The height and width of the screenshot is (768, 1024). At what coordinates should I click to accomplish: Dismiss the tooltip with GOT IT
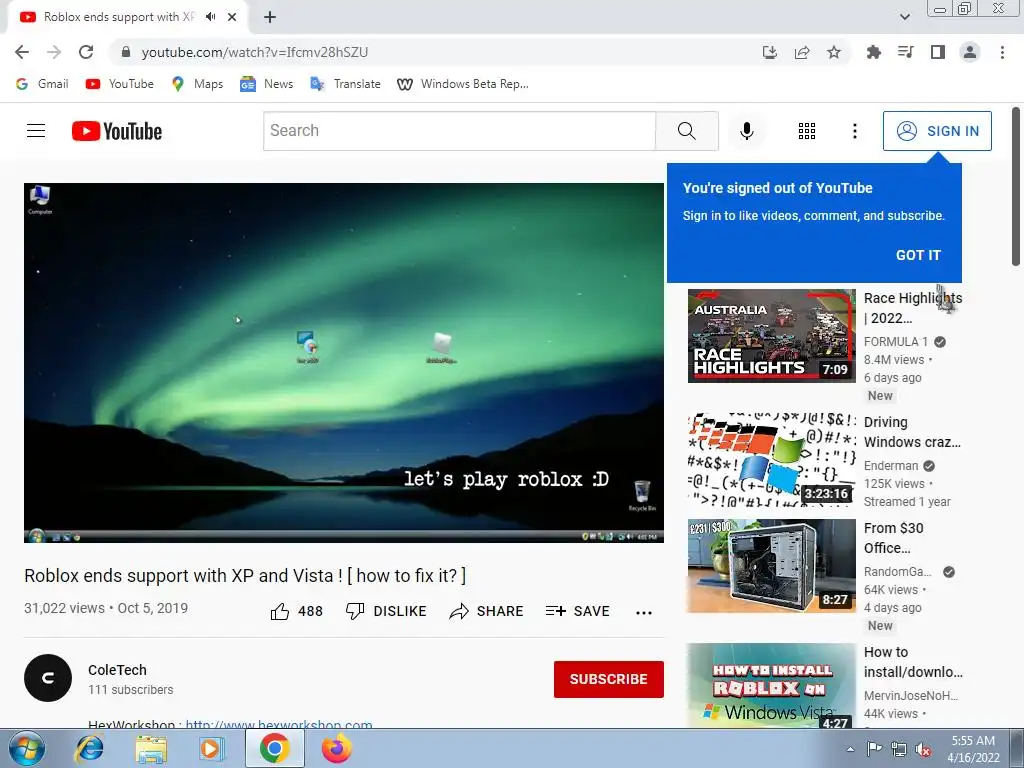coord(918,255)
